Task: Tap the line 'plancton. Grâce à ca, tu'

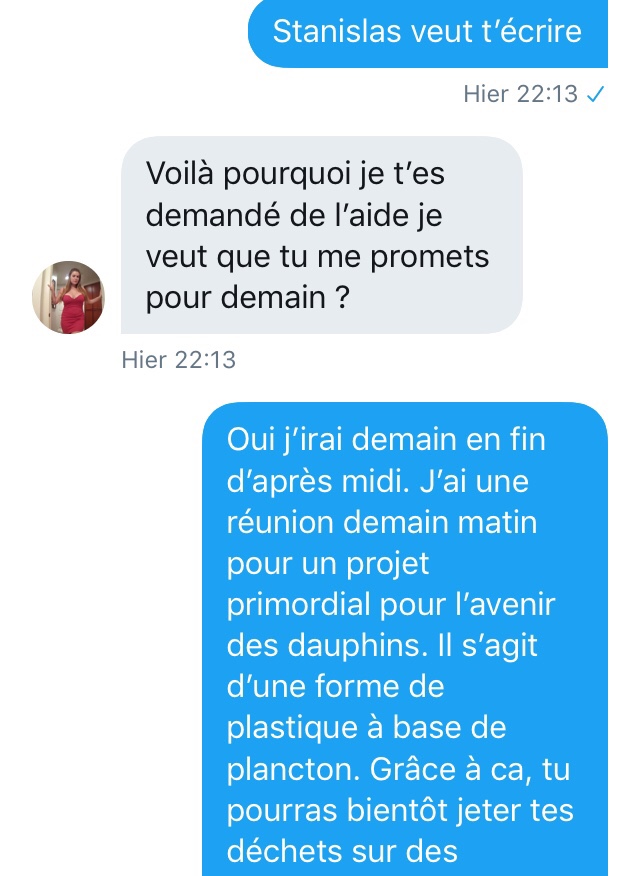Action: 398,770
